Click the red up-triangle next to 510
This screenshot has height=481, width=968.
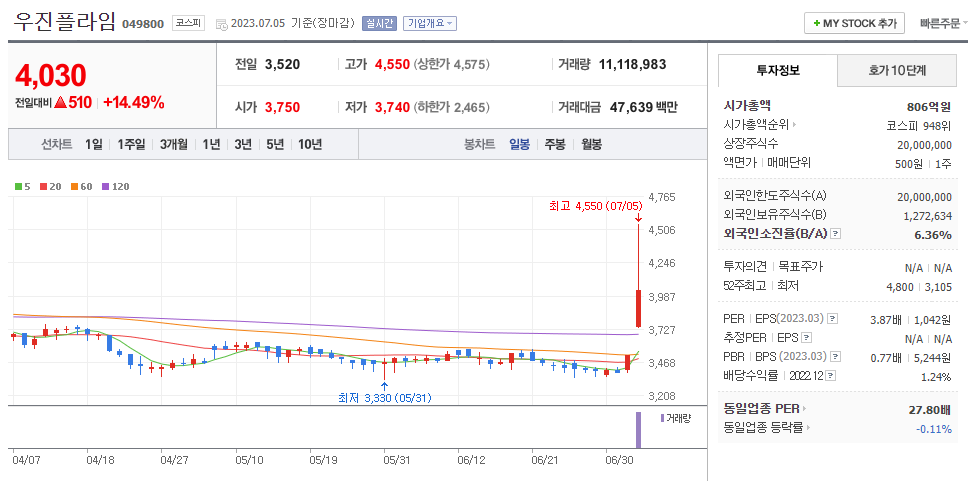(60, 102)
